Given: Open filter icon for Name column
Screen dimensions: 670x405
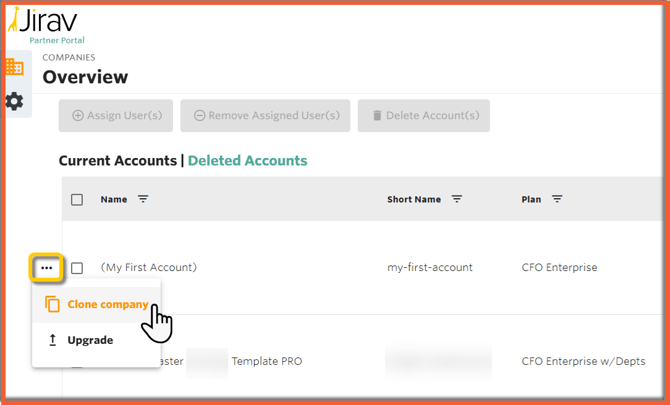Looking at the screenshot, I should 143,199.
